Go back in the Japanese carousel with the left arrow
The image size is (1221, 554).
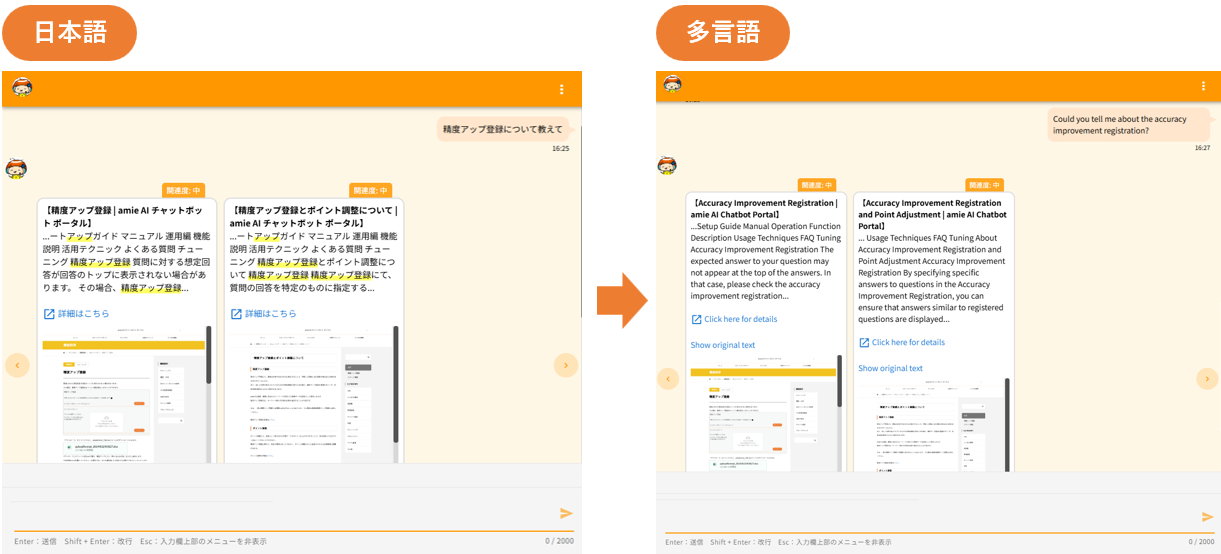[x=17, y=365]
